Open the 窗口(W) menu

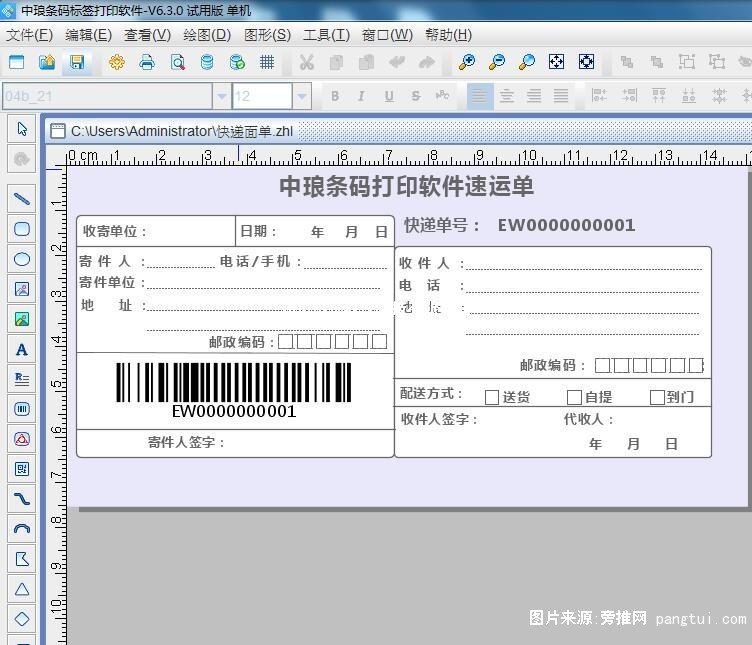387,35
